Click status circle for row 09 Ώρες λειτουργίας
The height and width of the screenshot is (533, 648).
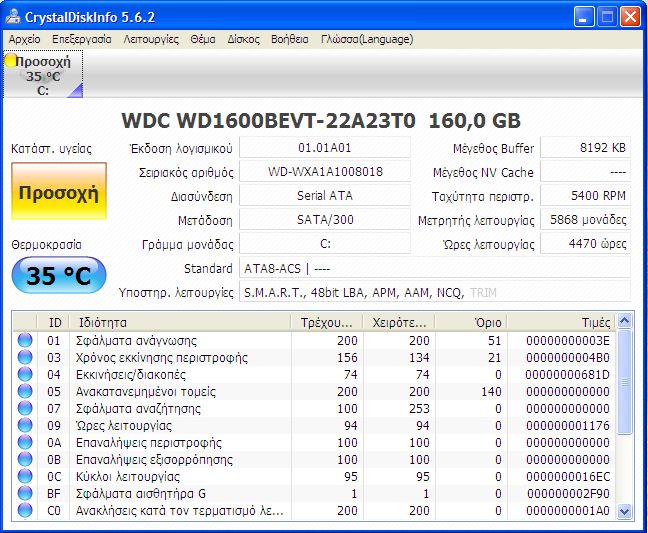coord(25,425)
